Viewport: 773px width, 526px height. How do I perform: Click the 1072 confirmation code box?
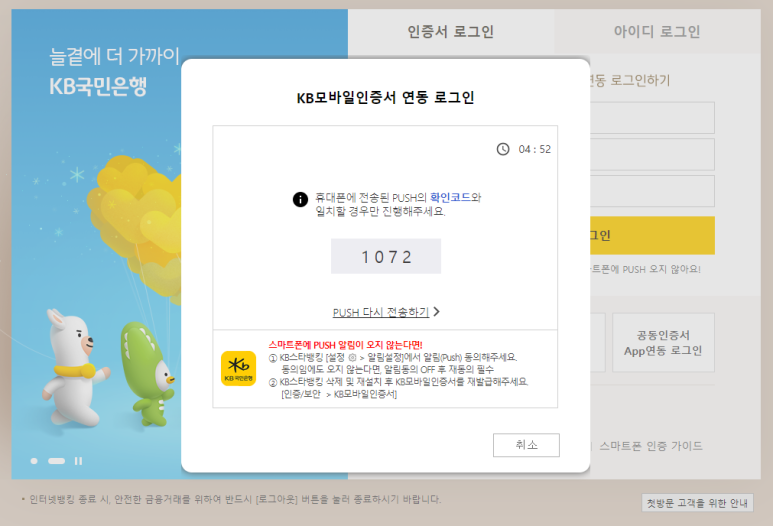386,256
